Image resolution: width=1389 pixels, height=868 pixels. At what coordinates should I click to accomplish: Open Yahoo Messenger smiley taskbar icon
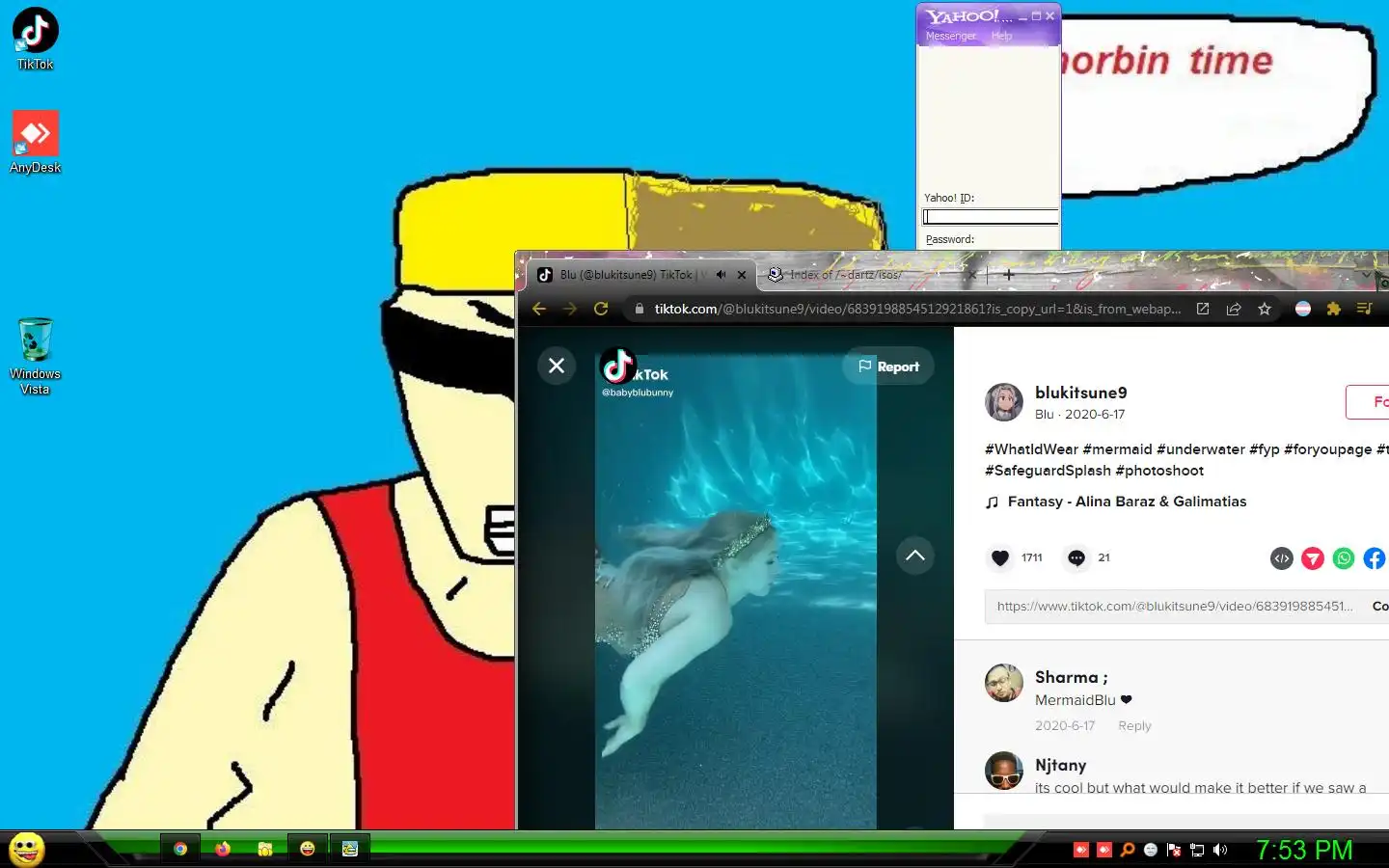[x=308, y=849]
